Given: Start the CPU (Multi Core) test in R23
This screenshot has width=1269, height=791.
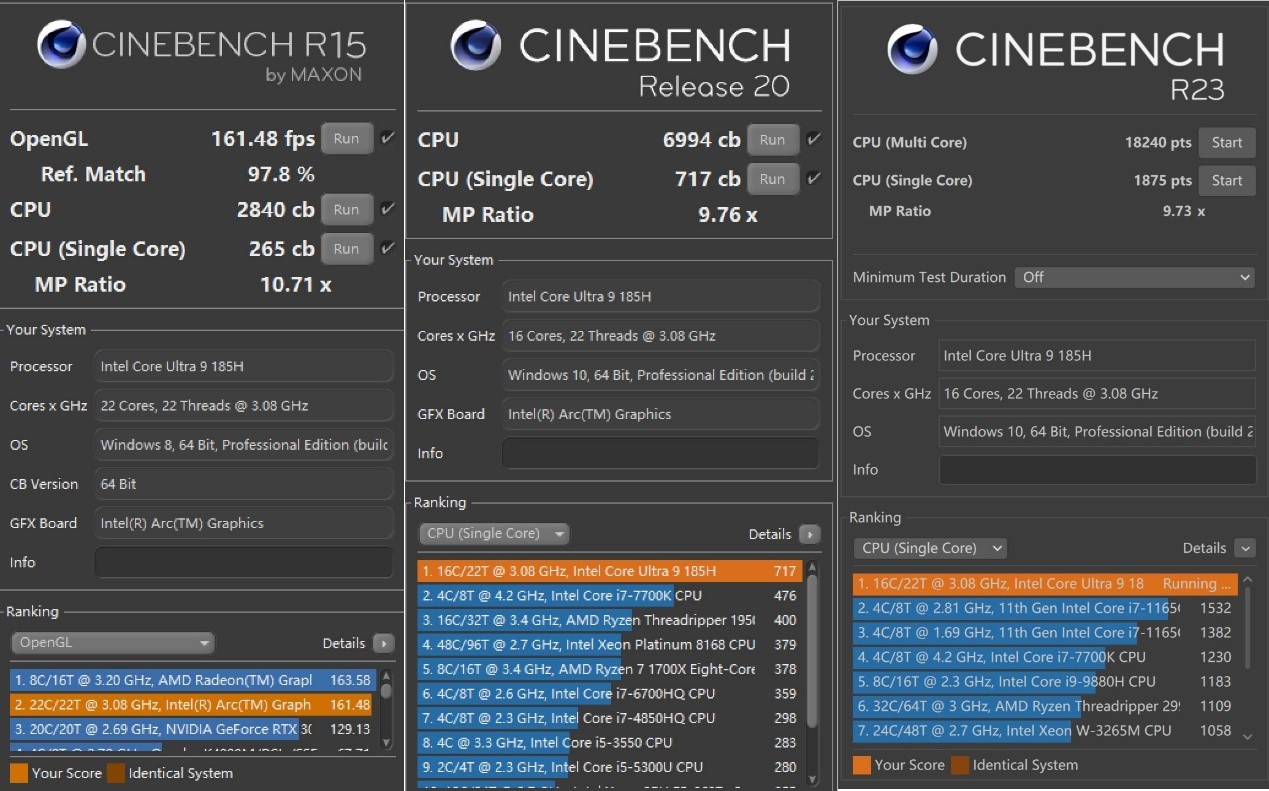Looking at the screenshot, I should [1227, 142].
